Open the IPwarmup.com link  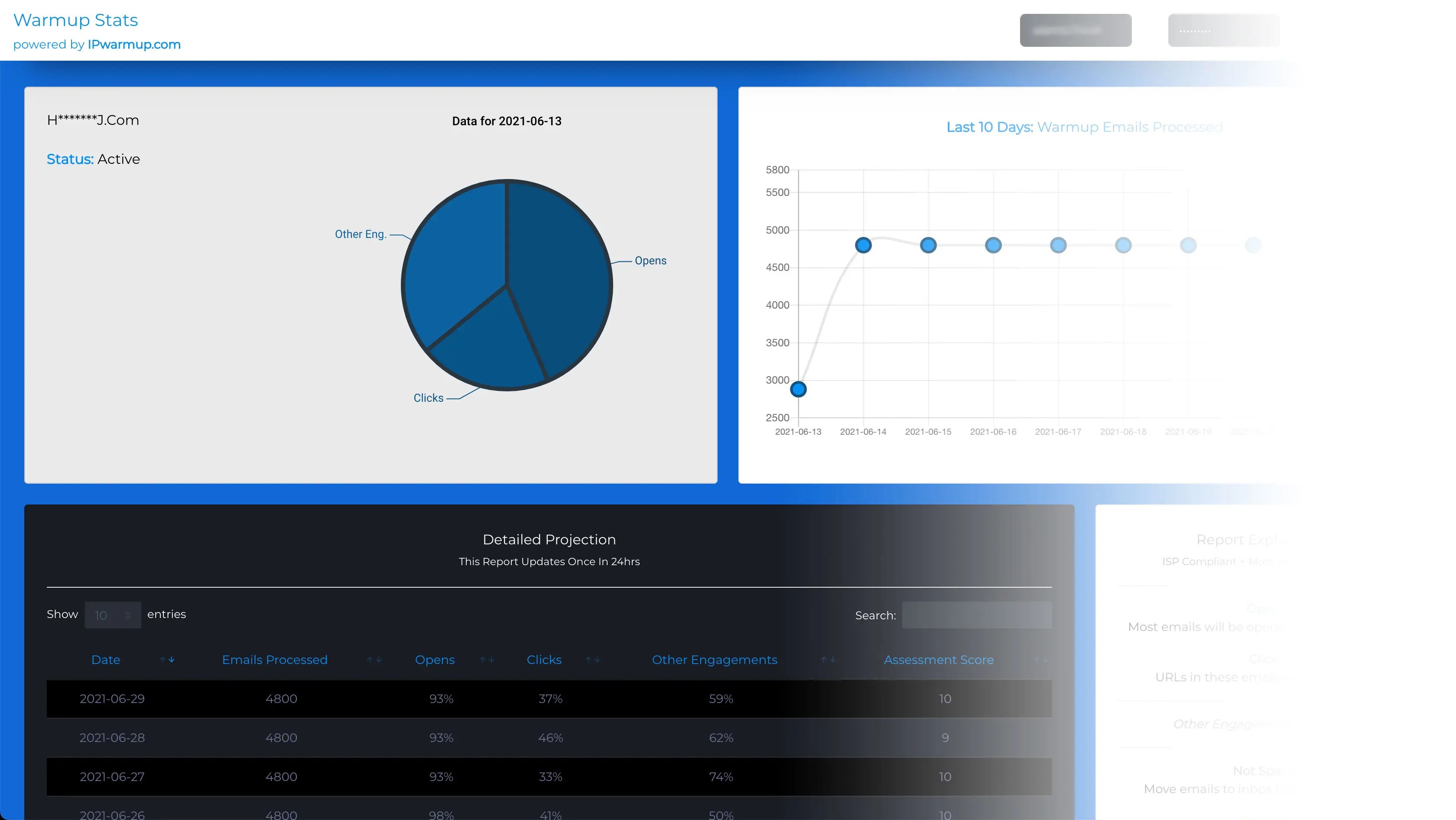point(134,45)
